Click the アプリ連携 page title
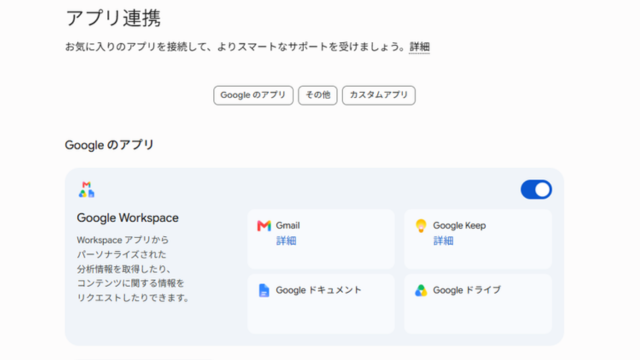 click(113, 18)
